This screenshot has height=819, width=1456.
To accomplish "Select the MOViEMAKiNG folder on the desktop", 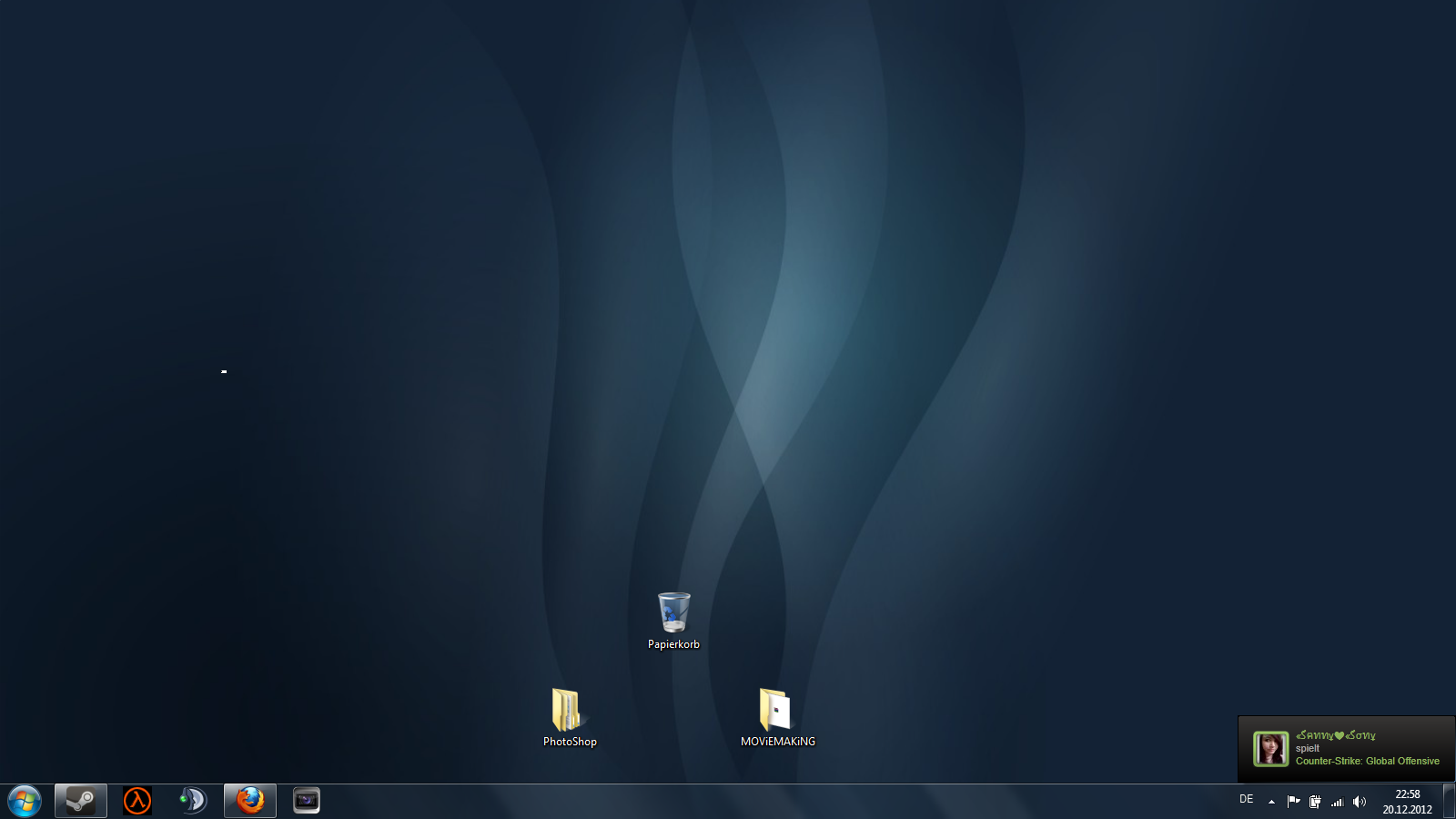I will coord(777,718).
